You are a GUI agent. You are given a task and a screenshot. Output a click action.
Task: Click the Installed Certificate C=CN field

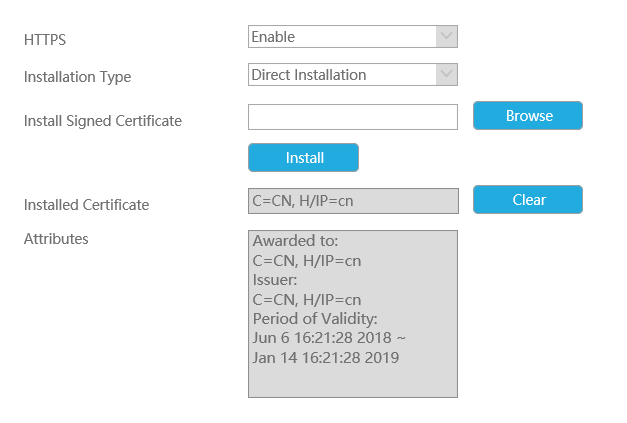tap(353, 201)
